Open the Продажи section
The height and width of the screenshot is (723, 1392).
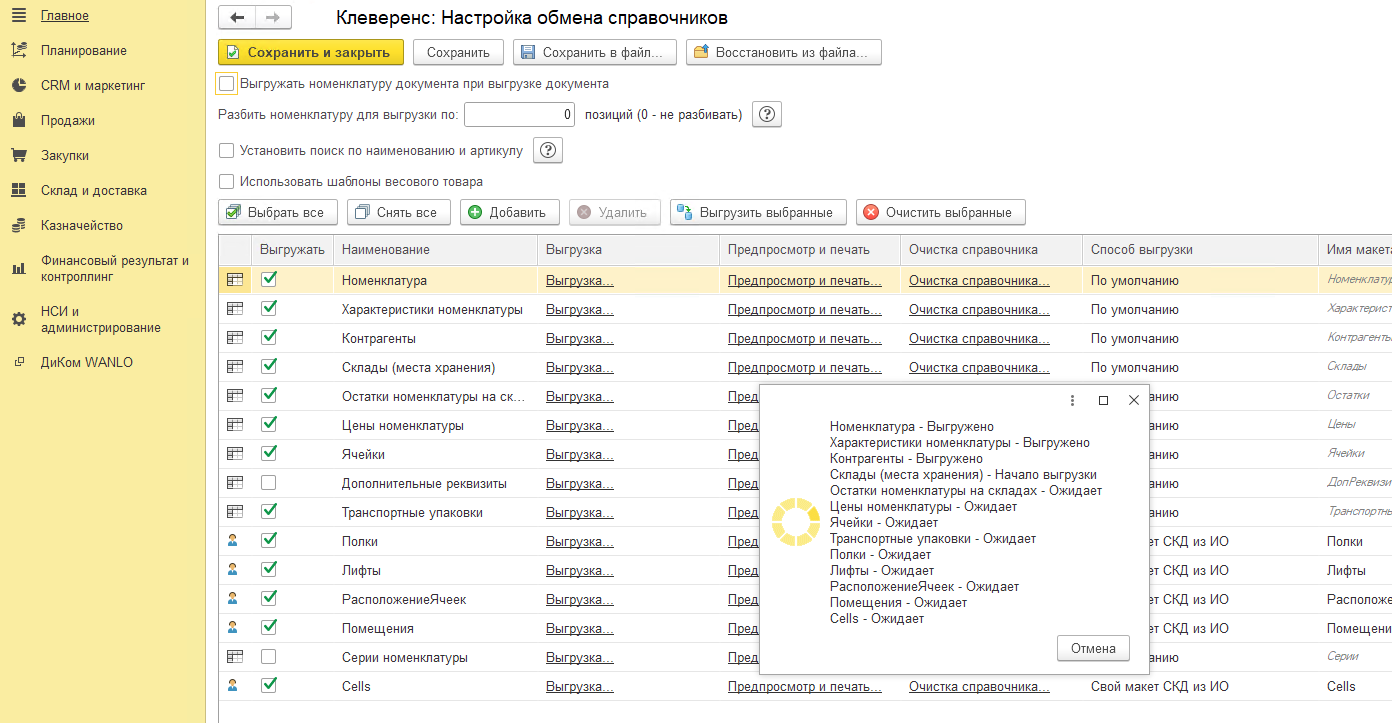click(68, 121)
